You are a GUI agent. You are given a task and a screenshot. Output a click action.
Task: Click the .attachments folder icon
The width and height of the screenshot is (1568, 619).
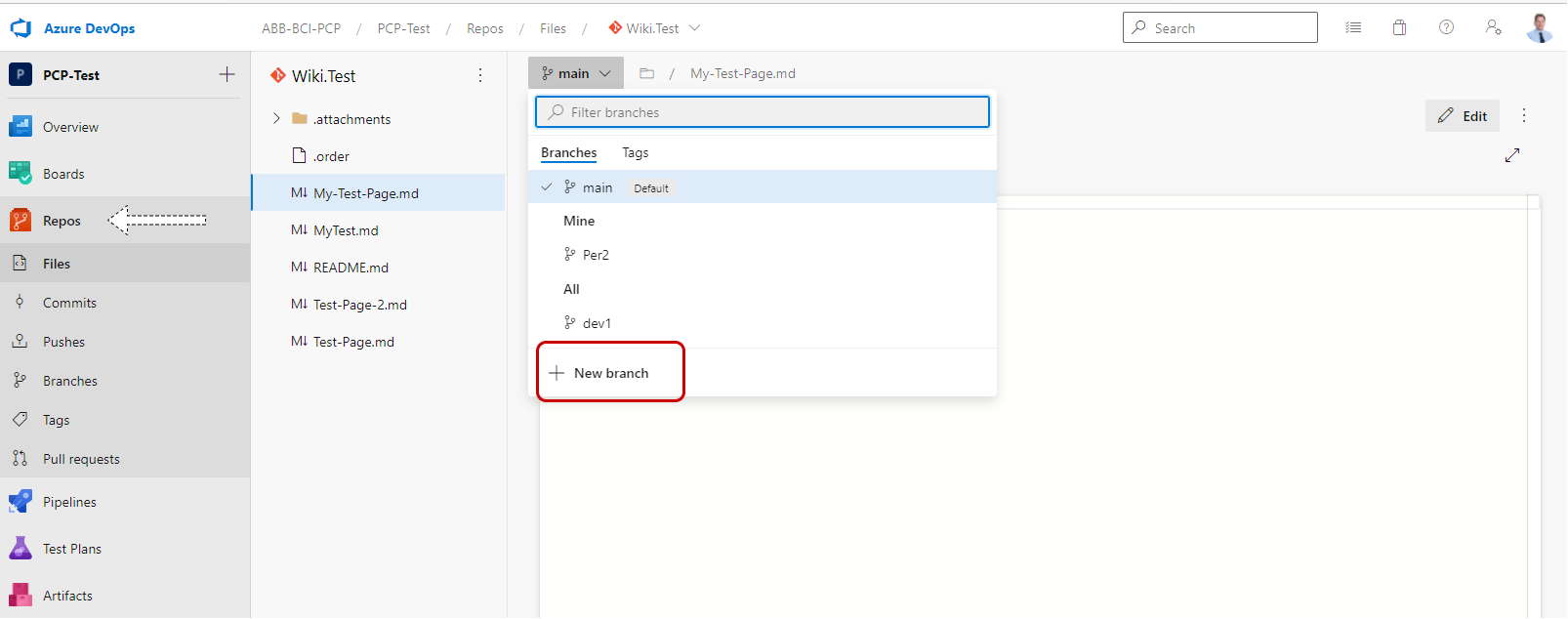click(x=300, y=118)
